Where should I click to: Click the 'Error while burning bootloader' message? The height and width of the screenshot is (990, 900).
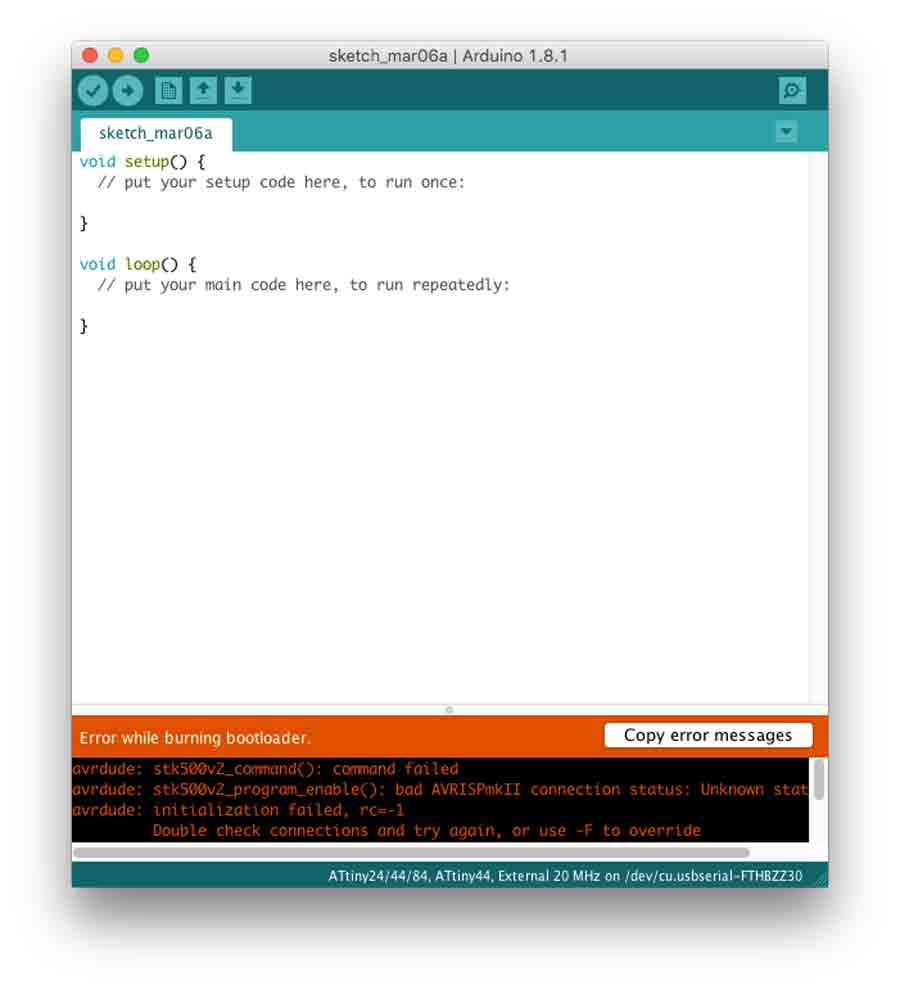coord(195,738)
